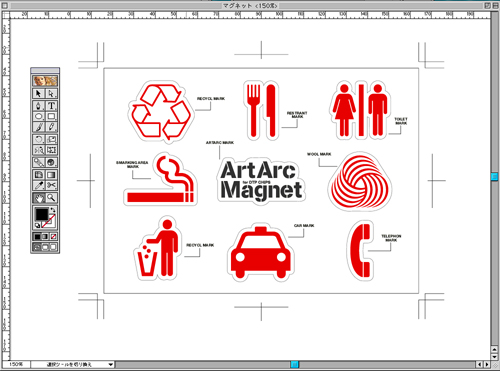Click the toolbox palette title bar
The height and width of the screenshot is (371, 500).
tap(45, 70)
